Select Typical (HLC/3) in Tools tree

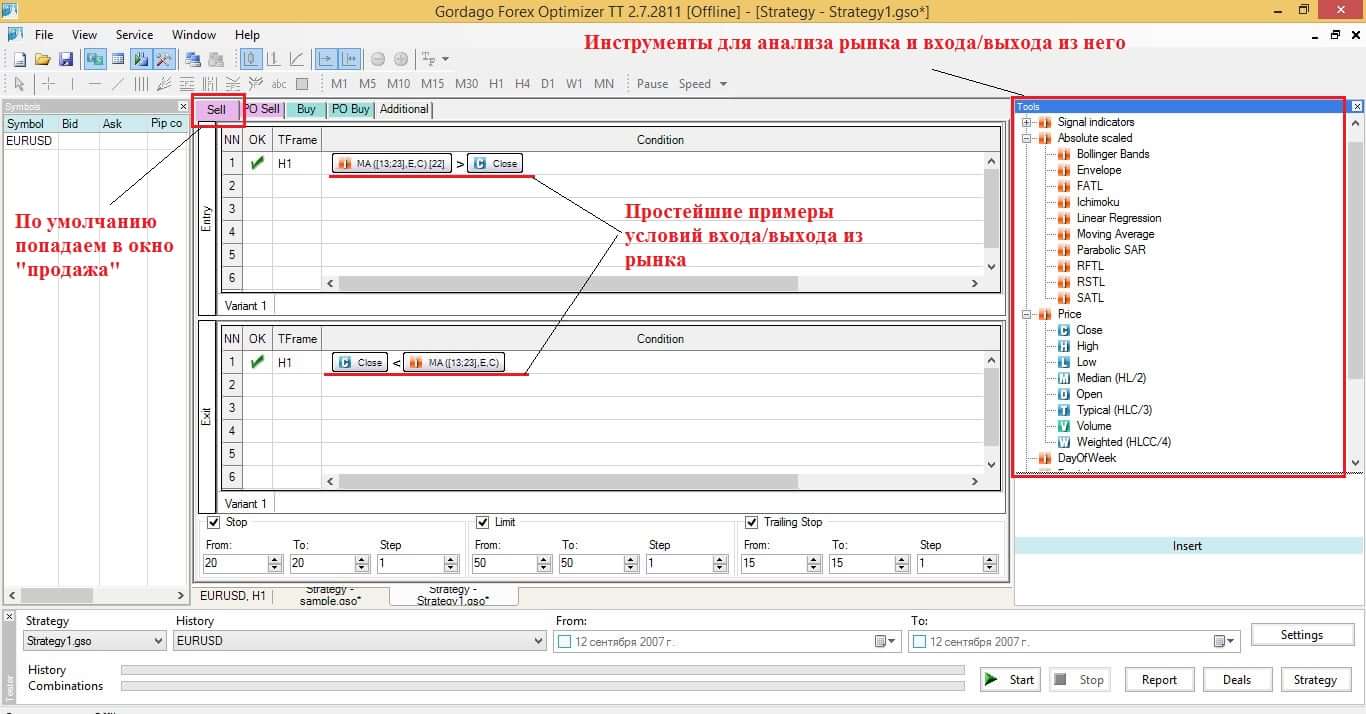coord(1113,410)
